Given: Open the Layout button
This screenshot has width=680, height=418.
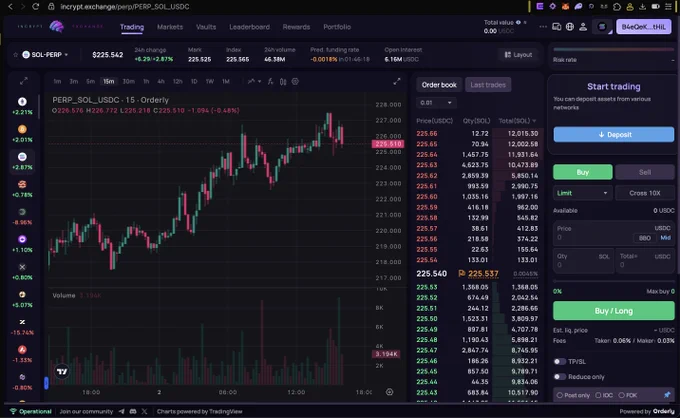Looking at the screenshot, I should 518,55.
